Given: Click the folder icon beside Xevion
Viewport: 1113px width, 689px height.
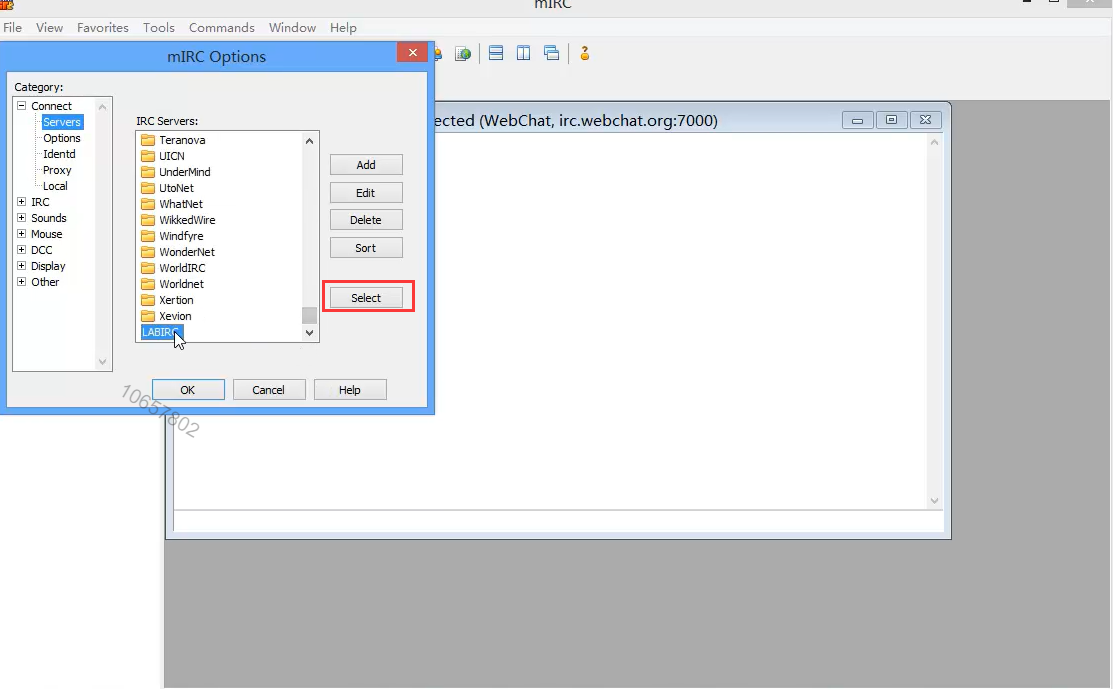Looking at the screenshot, I should (x=148, y=316).
